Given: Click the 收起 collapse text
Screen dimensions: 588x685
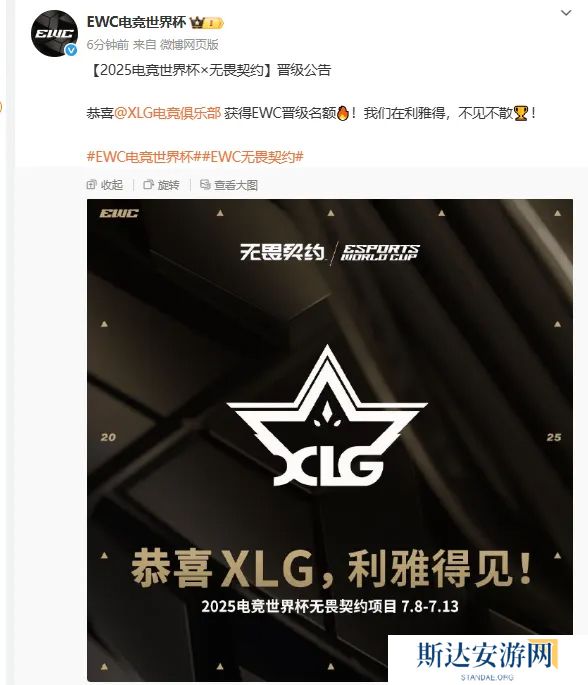Looking at the screenshot, I should 112,185.
